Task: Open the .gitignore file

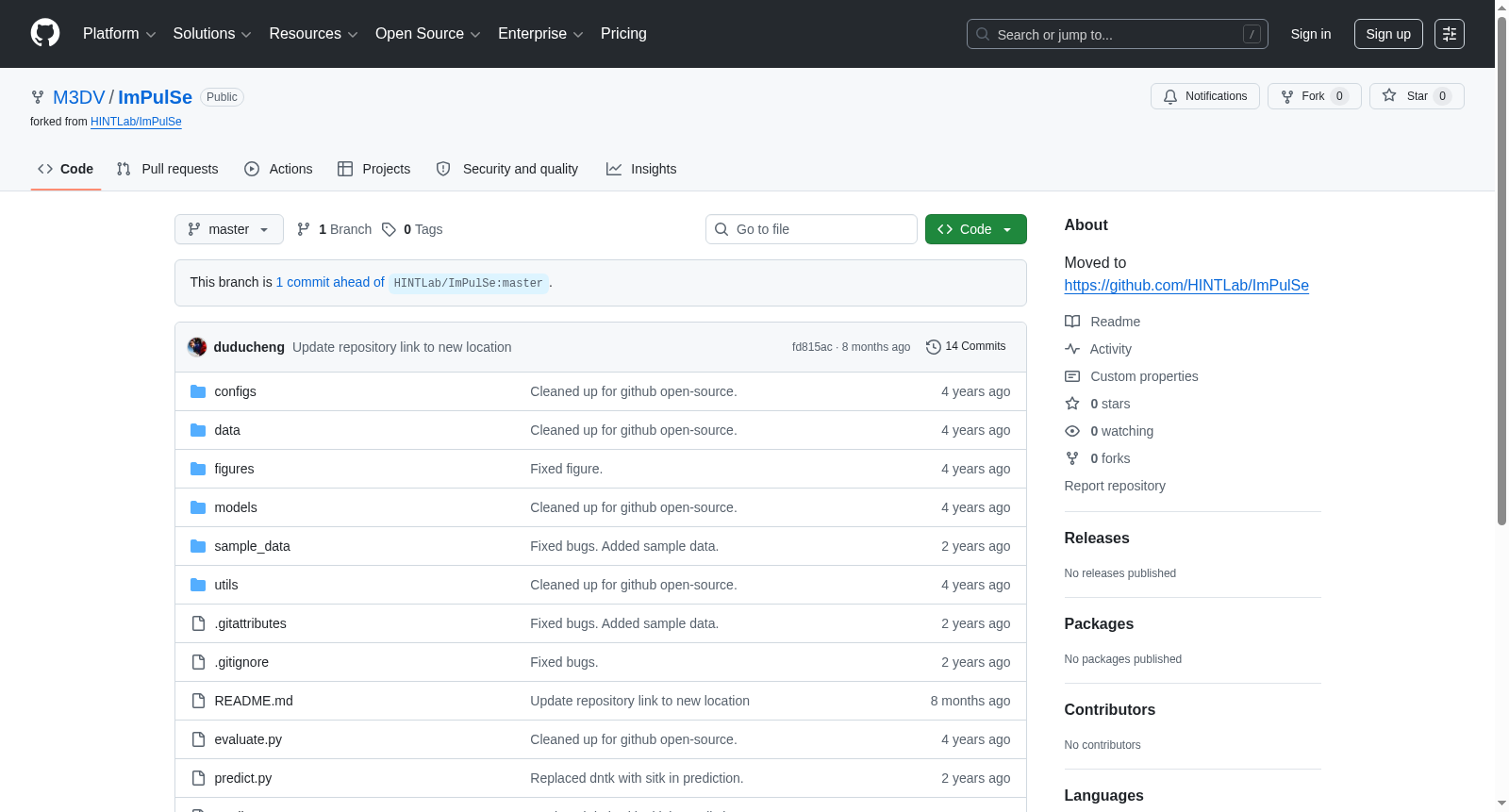Action: point(241,662)
